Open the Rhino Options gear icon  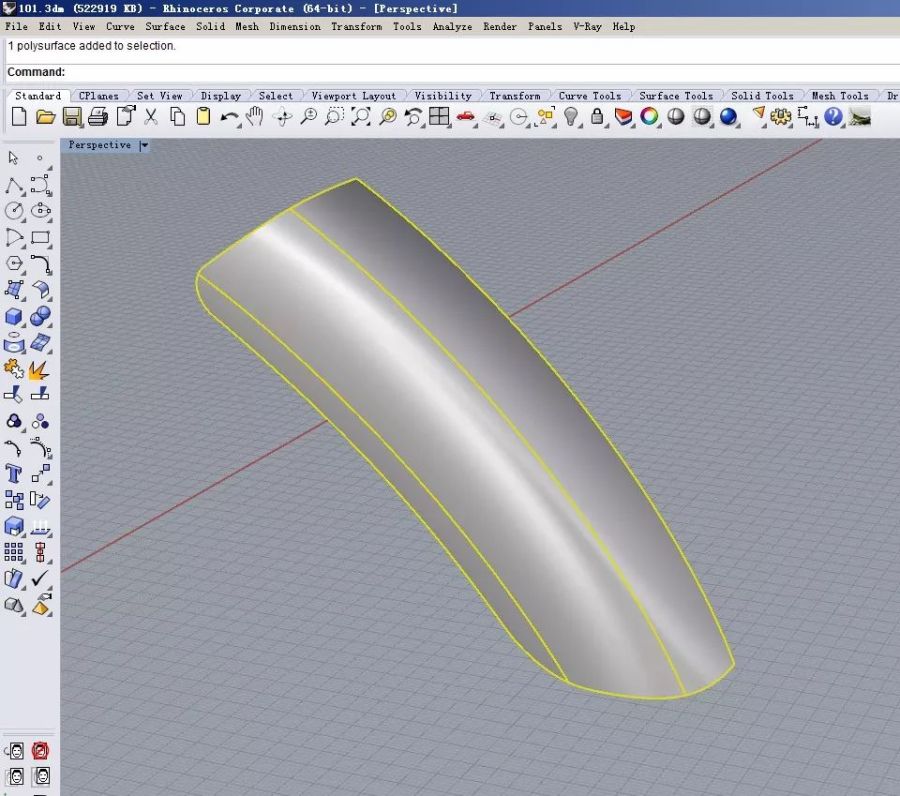[781, 117]
